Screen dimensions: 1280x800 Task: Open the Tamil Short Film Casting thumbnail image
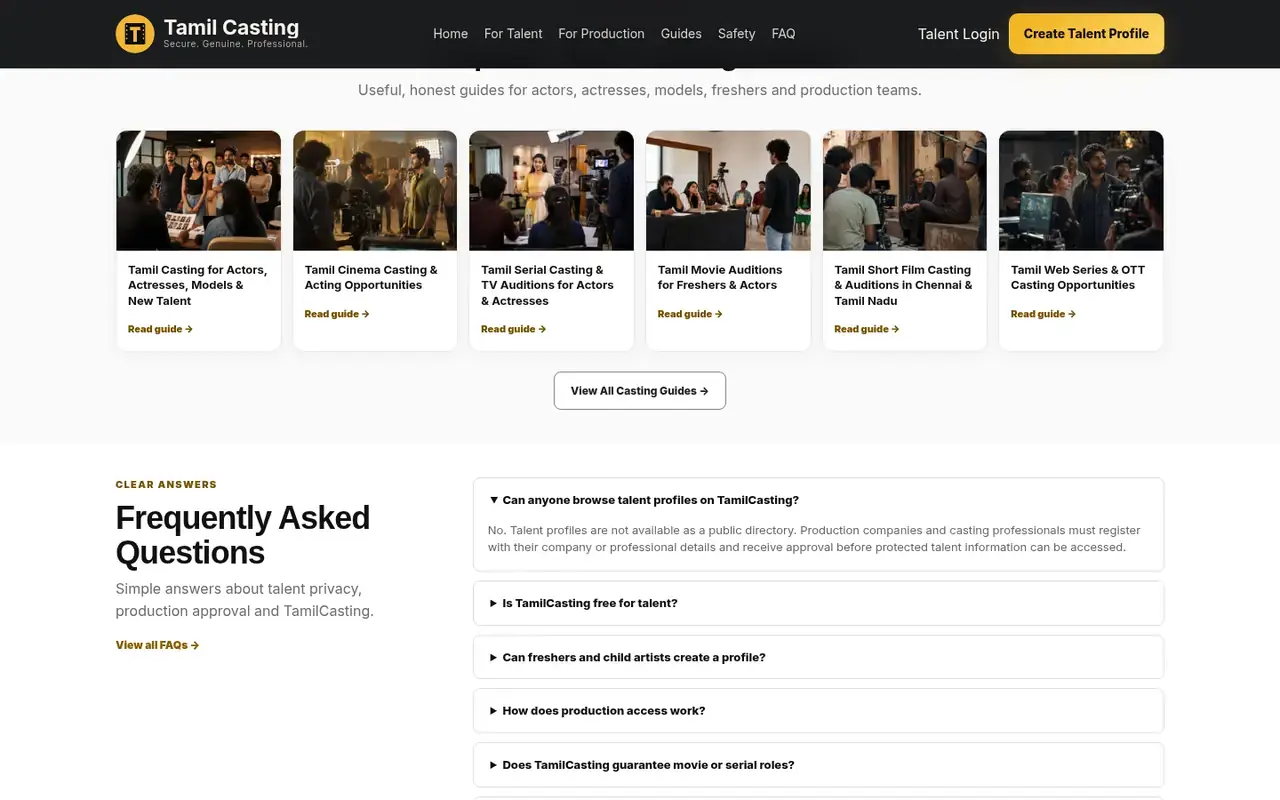(x=905, y=190)
